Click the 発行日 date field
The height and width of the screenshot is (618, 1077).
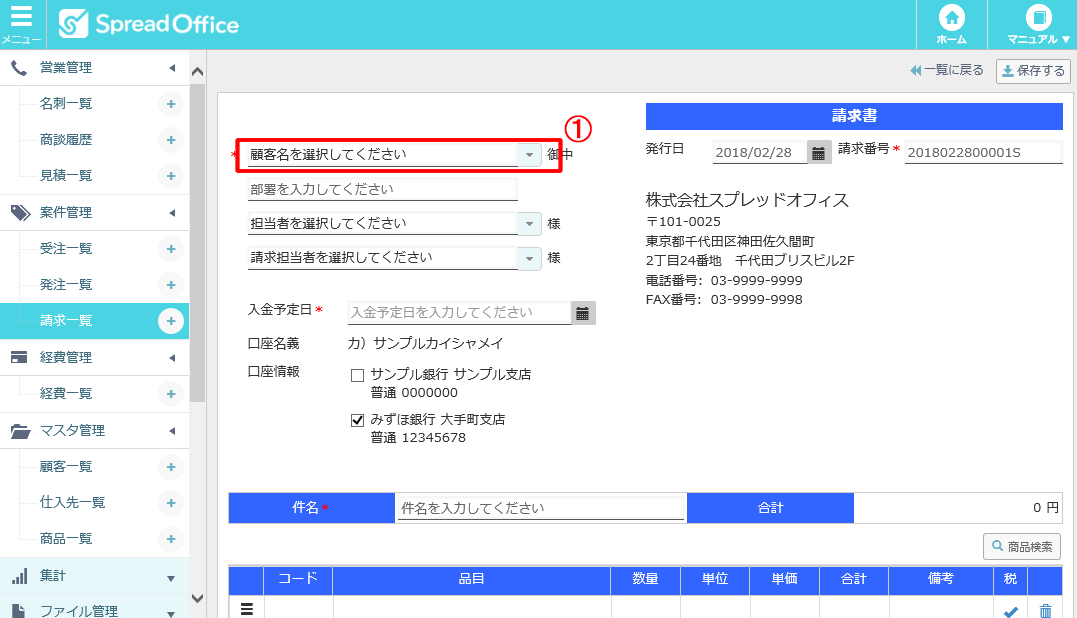(x=760, y=152)
